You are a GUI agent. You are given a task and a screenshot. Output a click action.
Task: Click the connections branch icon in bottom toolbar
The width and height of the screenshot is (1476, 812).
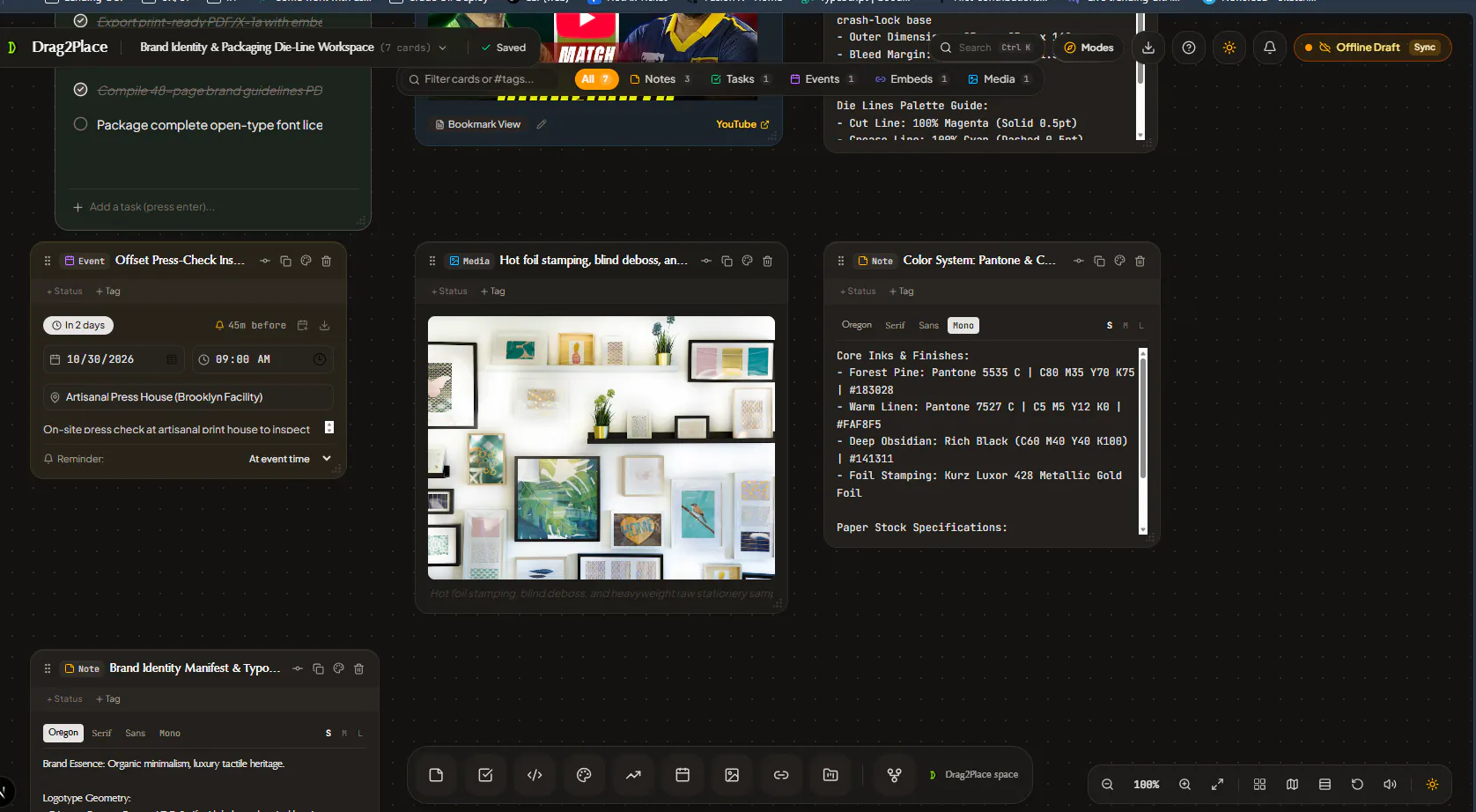[x=894, y=775]
